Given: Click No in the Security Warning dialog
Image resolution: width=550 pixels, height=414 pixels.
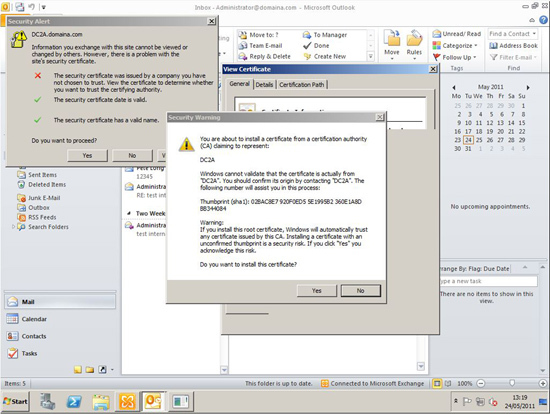Looking at the screenshot, I should tap(361, 291).
